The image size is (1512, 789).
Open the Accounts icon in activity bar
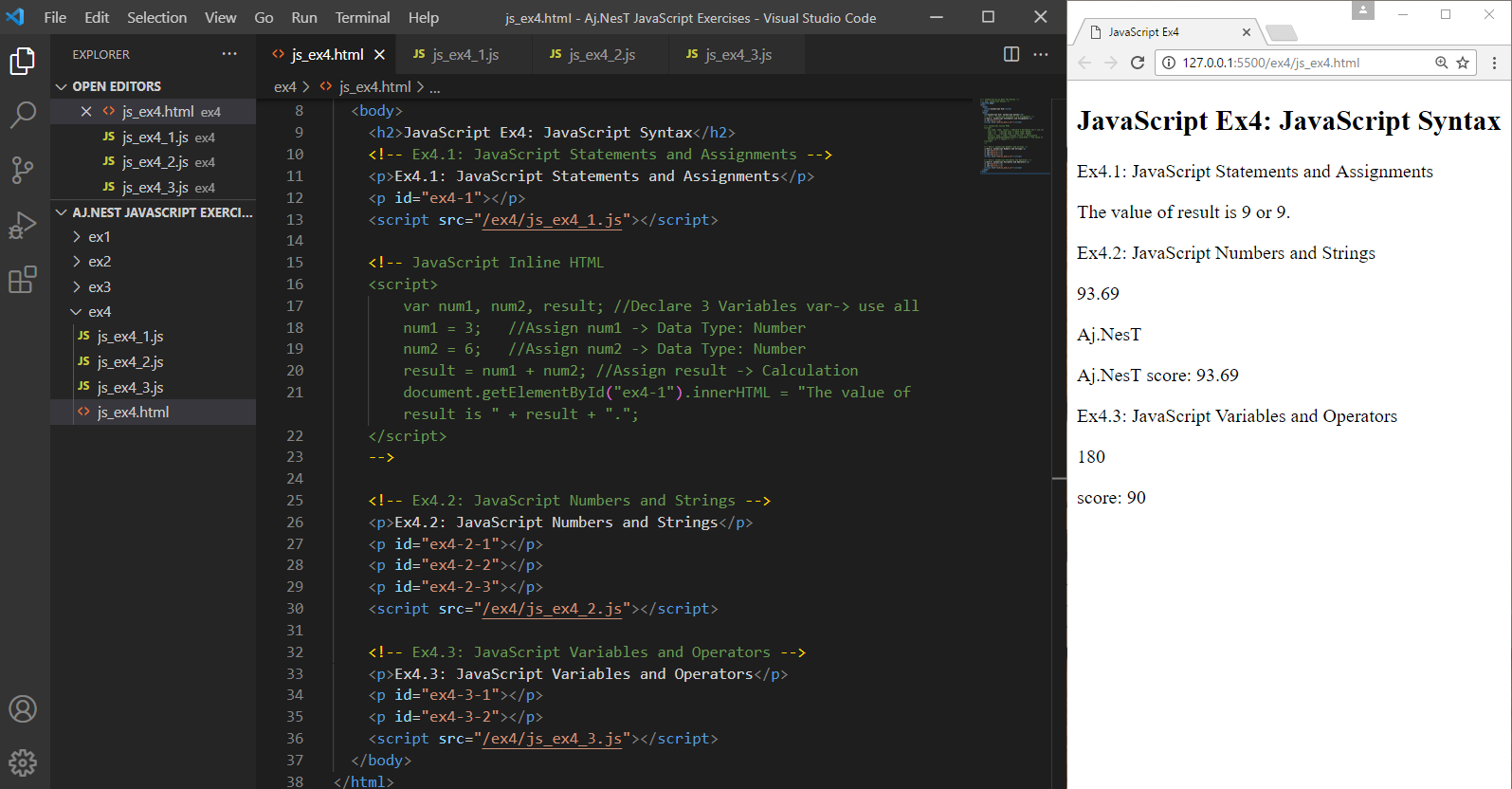[x=23, y=709]
